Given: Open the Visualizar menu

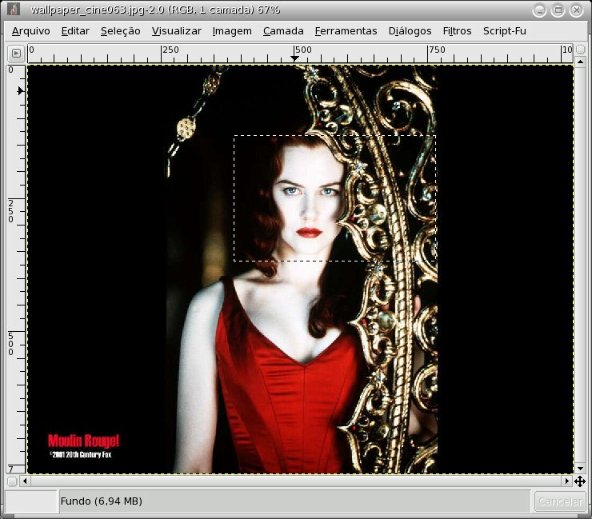Looking at the screenshot, I should (176, 31).
